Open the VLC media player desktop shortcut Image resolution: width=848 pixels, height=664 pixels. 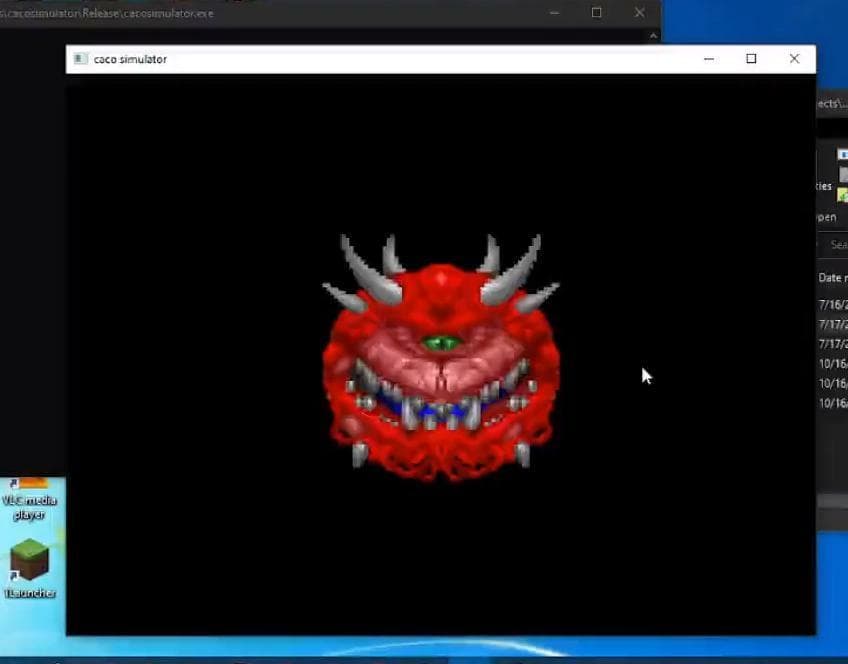pyautogui.click(x=29, y=499)
